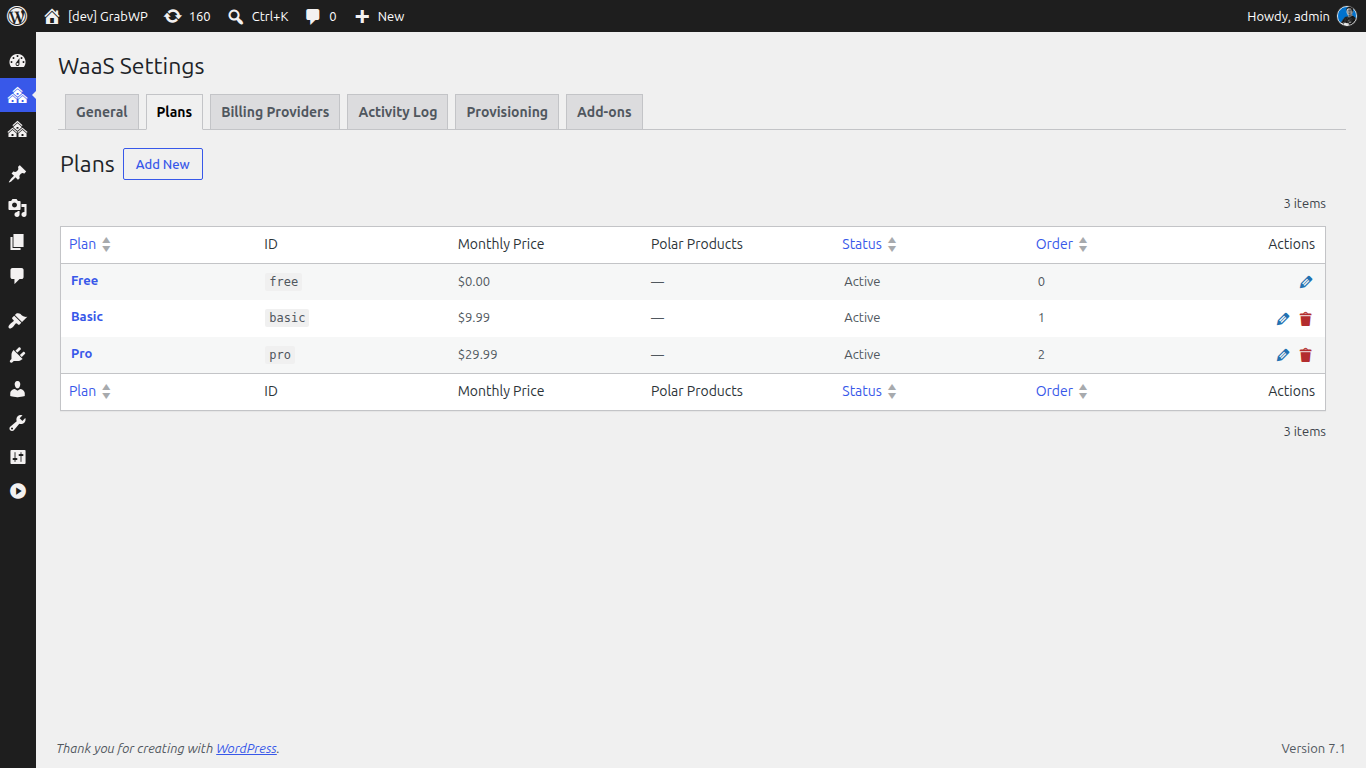Click the $0.00 monthly price
The width and height of the screenshot is (1366, 768).
(474, 282)
